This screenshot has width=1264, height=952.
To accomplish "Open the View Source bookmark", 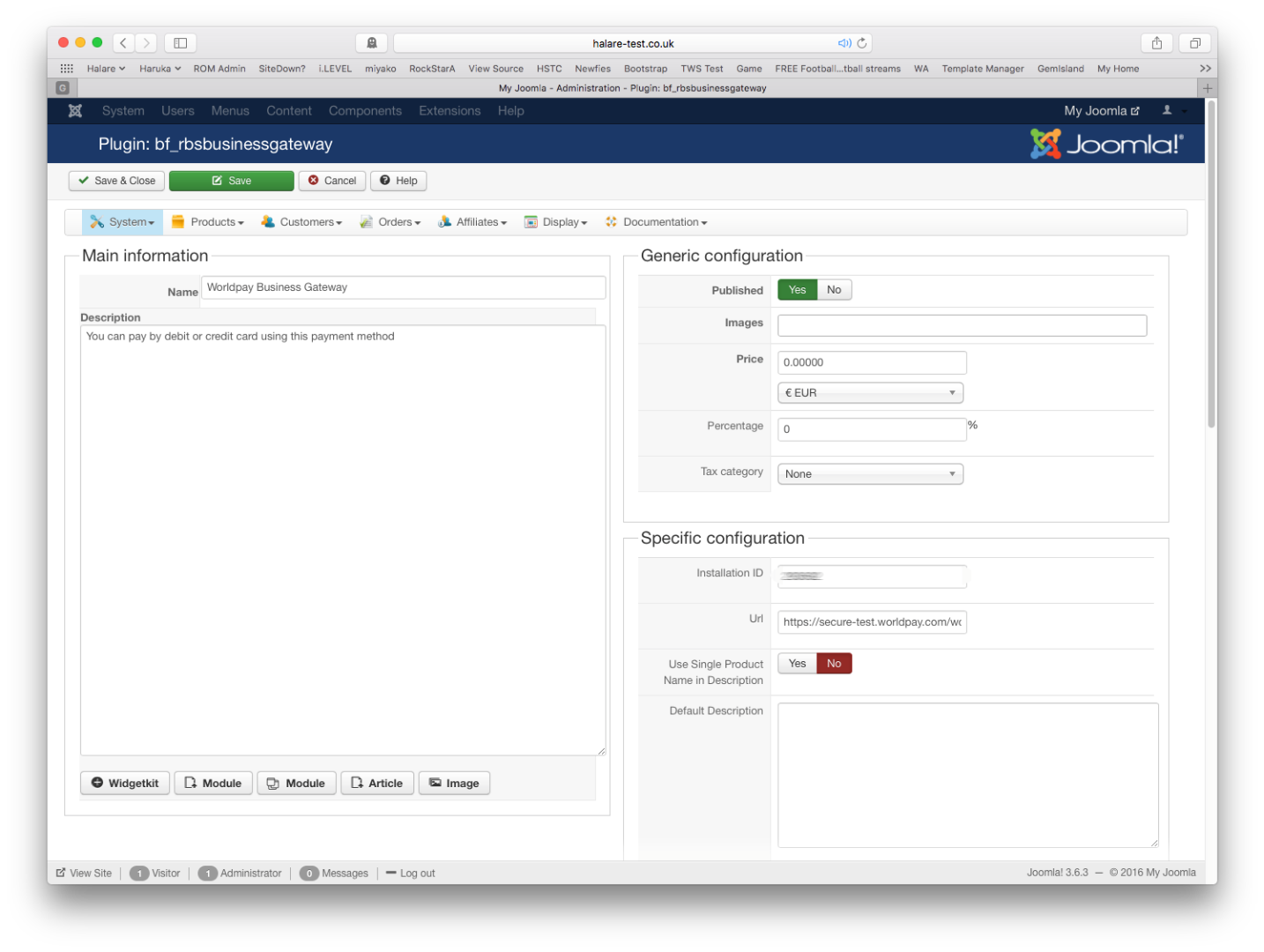I will pos(495,69).
